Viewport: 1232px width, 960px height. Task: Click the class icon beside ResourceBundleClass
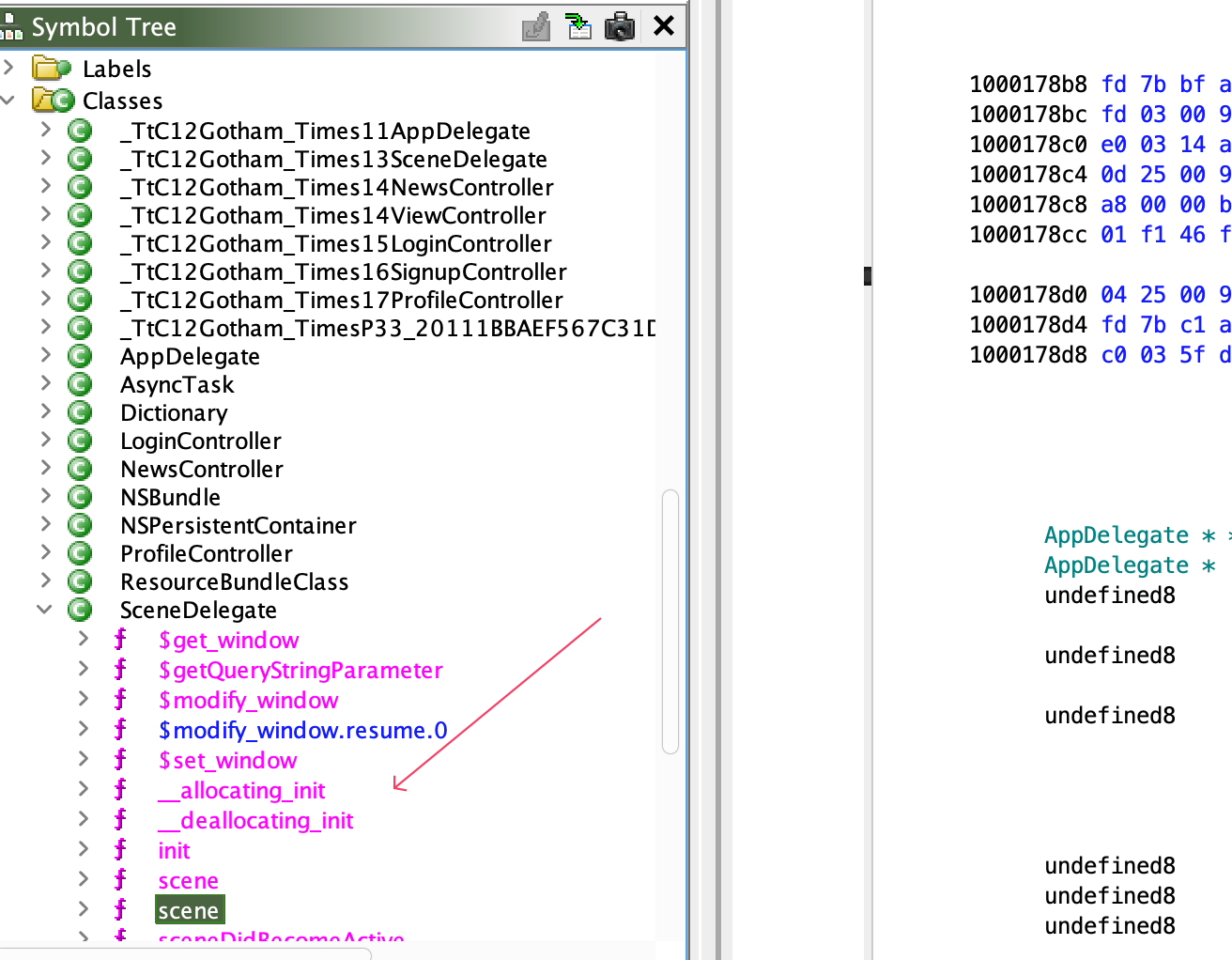coord(80,581)
